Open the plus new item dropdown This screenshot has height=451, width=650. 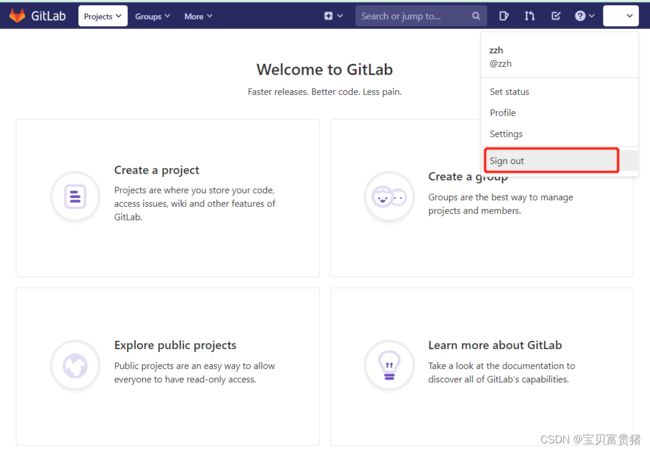point(333,16)
